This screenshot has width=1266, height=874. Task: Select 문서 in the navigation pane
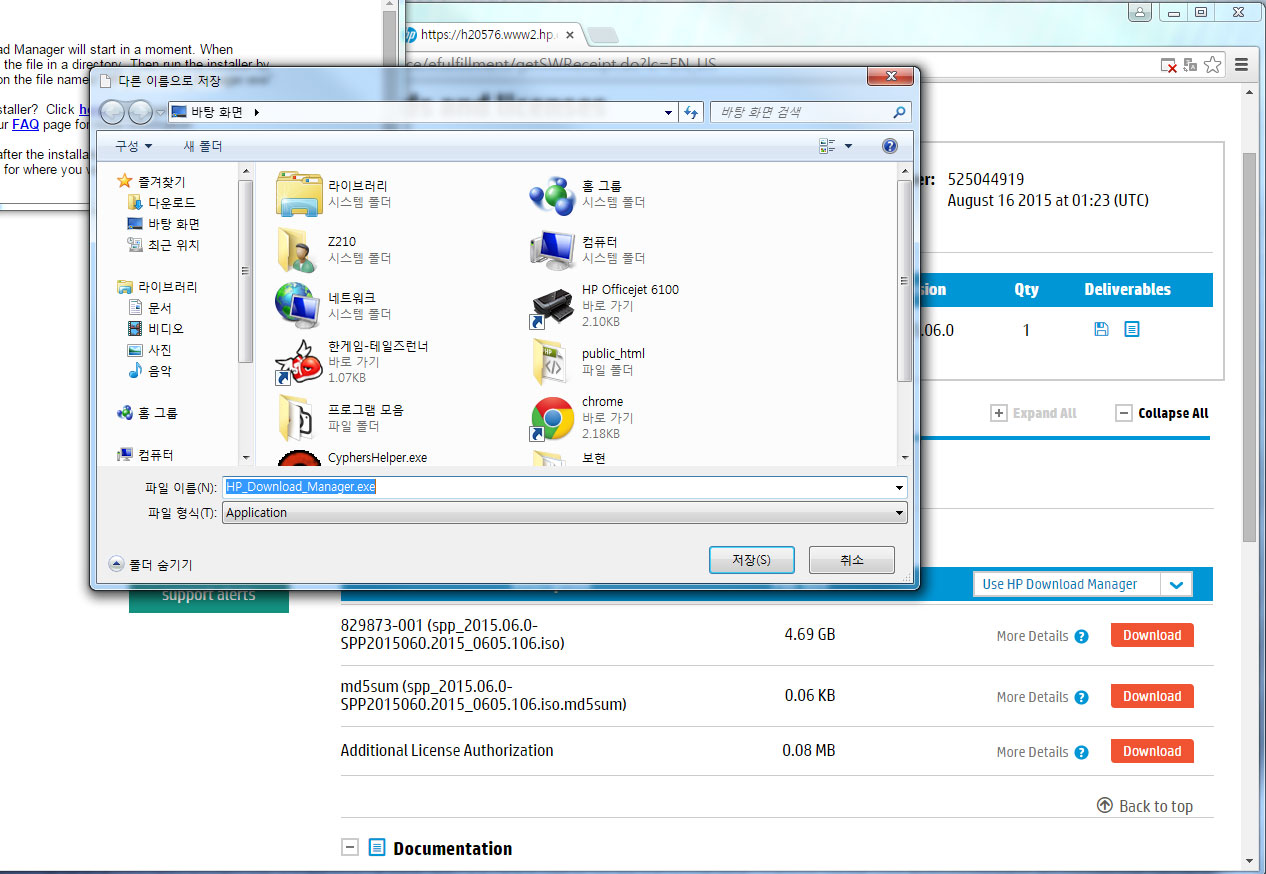pos(150,308)
